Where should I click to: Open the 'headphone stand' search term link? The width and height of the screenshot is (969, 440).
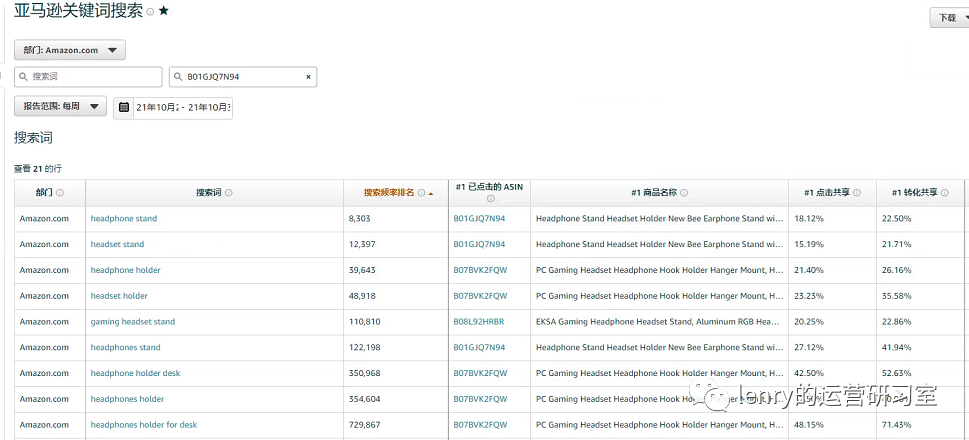pos(124,219)
